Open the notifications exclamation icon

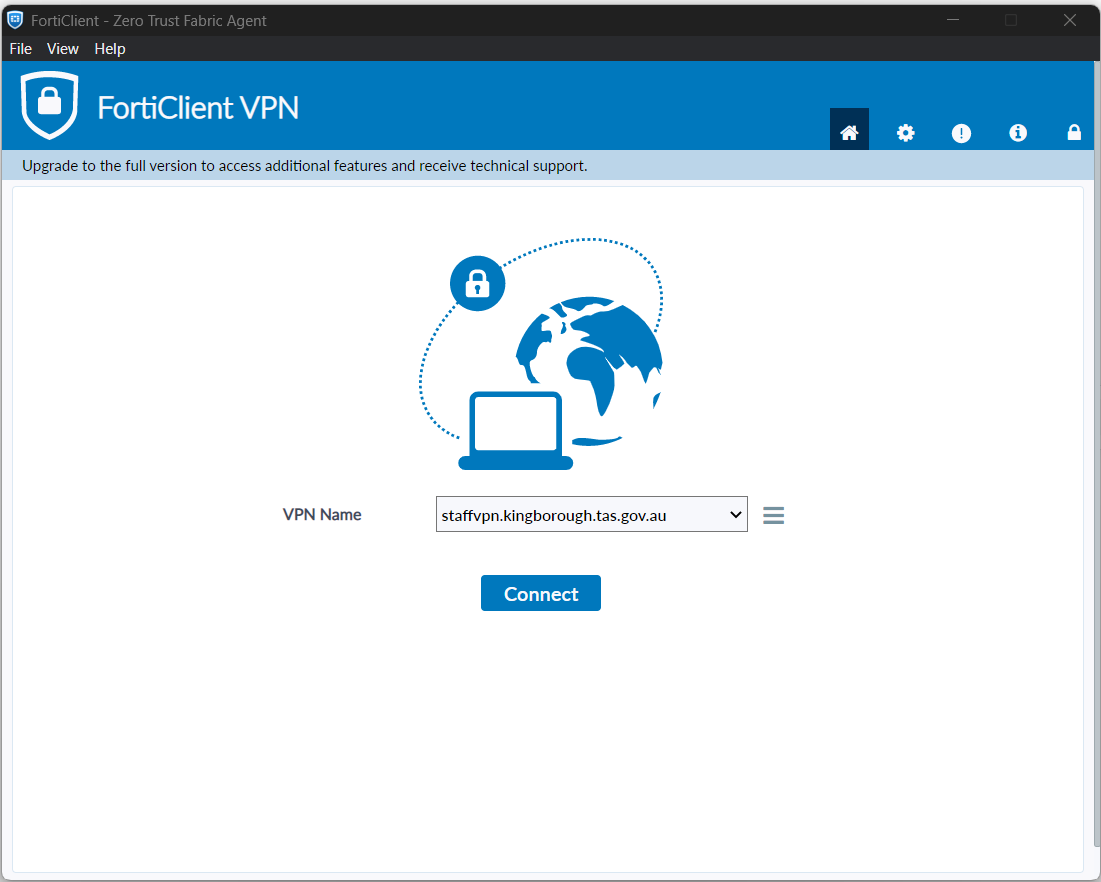(961, 133)
